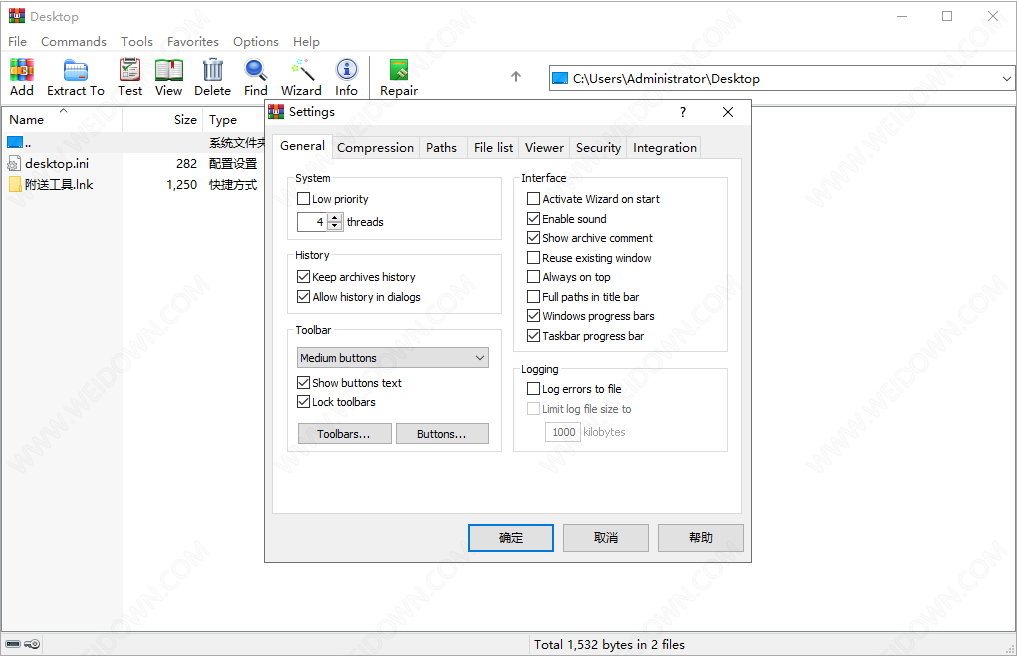
Task: Enable Low priority checkbox
Action: (303, 199)
